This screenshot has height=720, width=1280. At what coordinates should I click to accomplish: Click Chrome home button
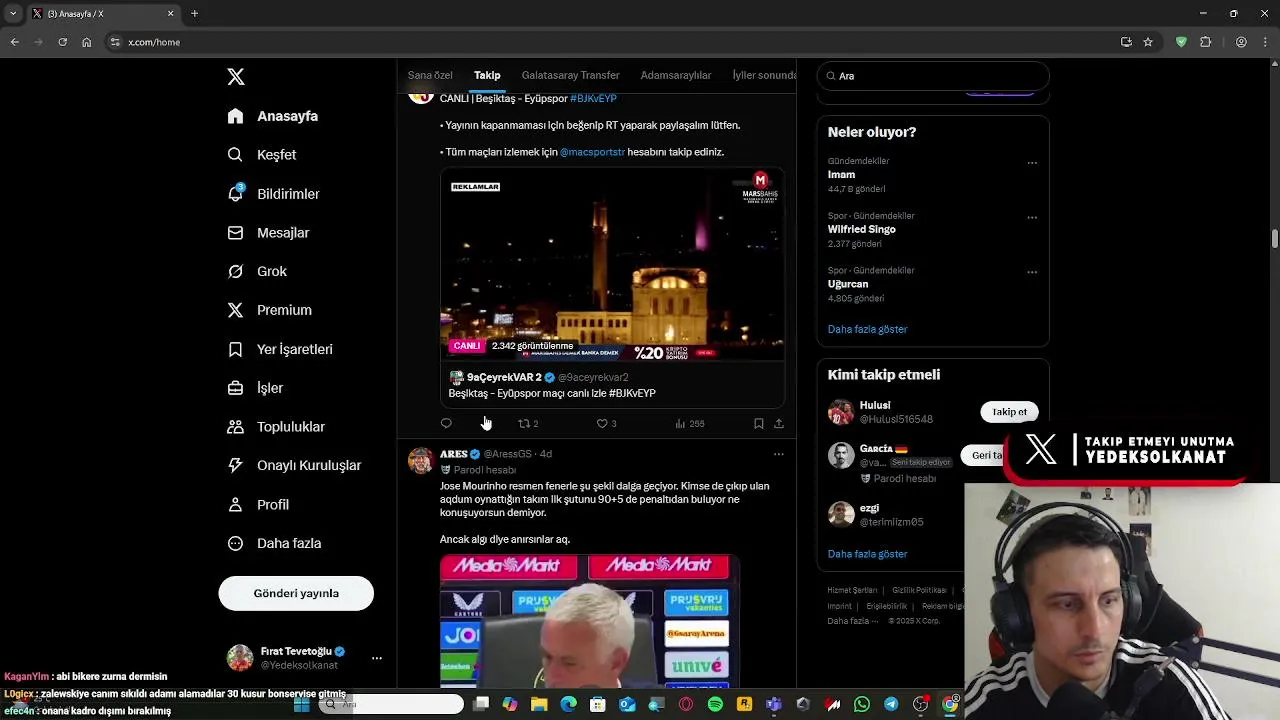click(87, 42)
